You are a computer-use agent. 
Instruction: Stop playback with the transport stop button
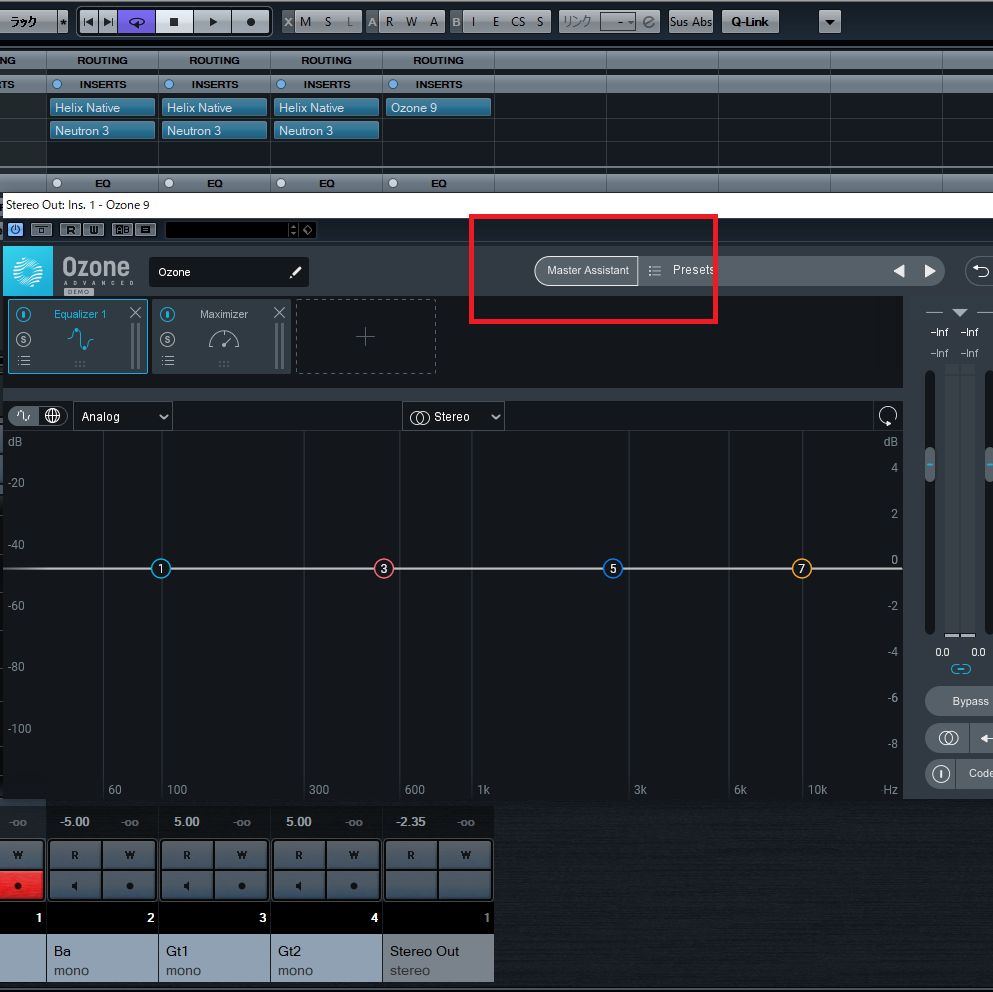click(174, 22)
